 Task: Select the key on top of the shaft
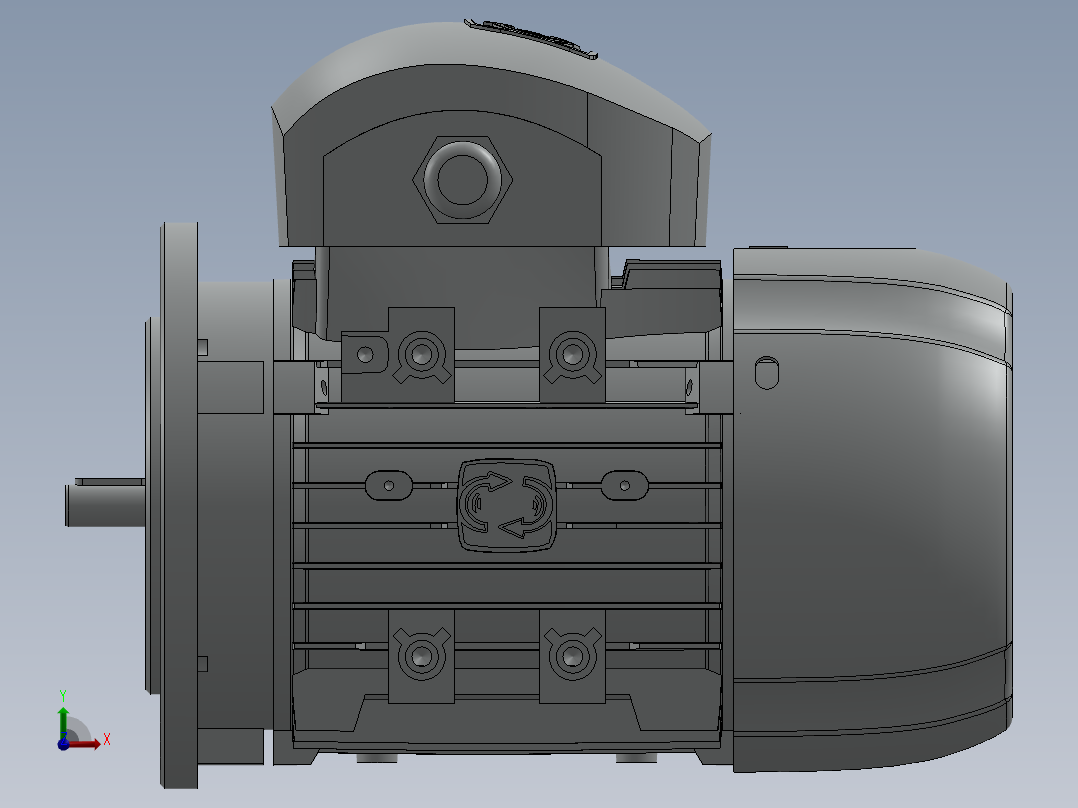[110, 481]
